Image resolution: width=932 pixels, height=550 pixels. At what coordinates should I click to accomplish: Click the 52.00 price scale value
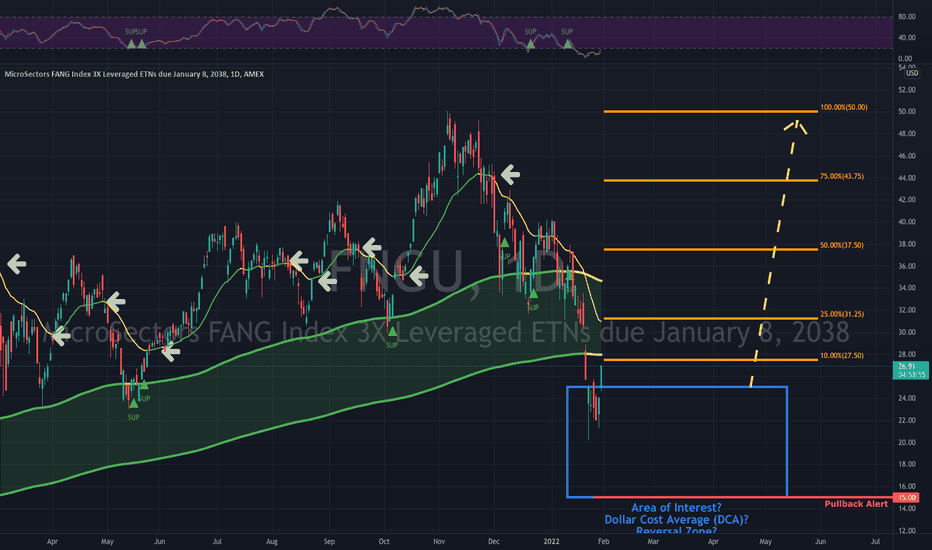click(907, 90)
